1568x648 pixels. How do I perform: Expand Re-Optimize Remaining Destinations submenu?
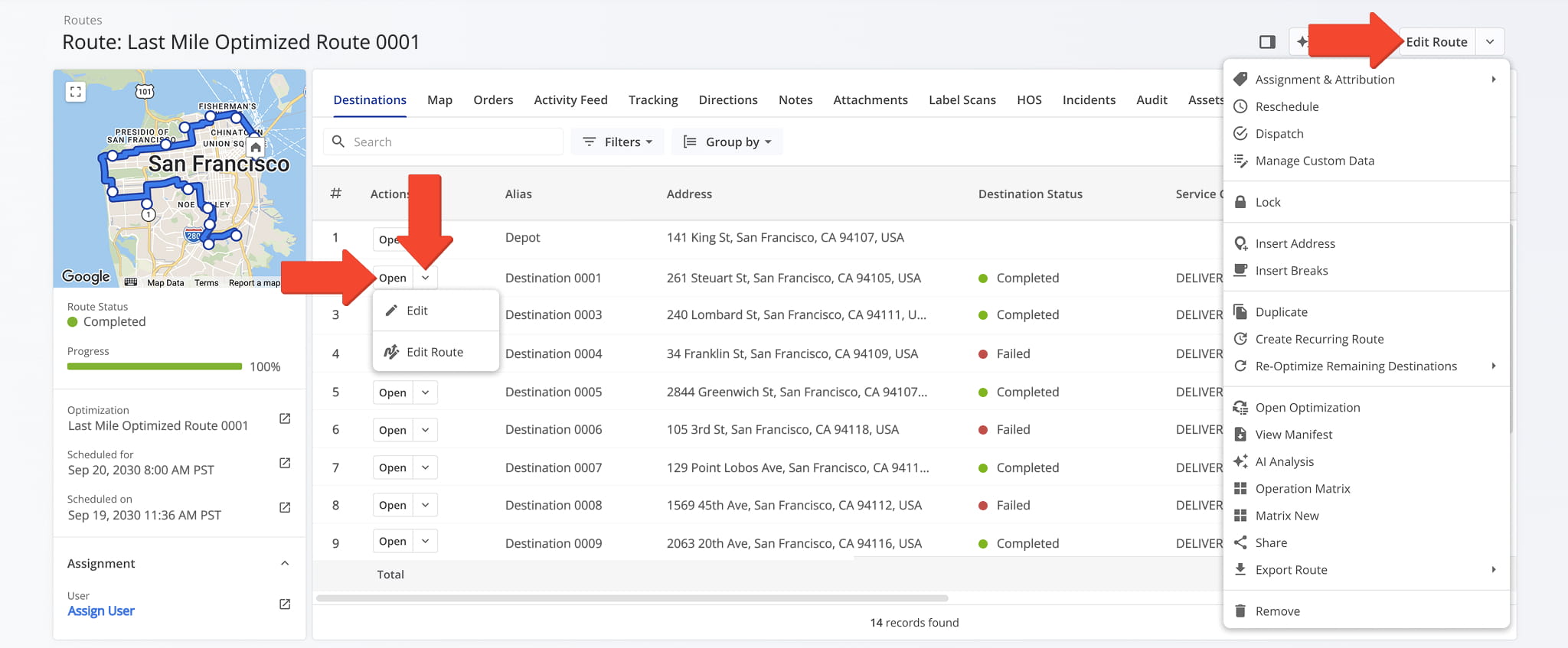click(x=1493, y=366)
